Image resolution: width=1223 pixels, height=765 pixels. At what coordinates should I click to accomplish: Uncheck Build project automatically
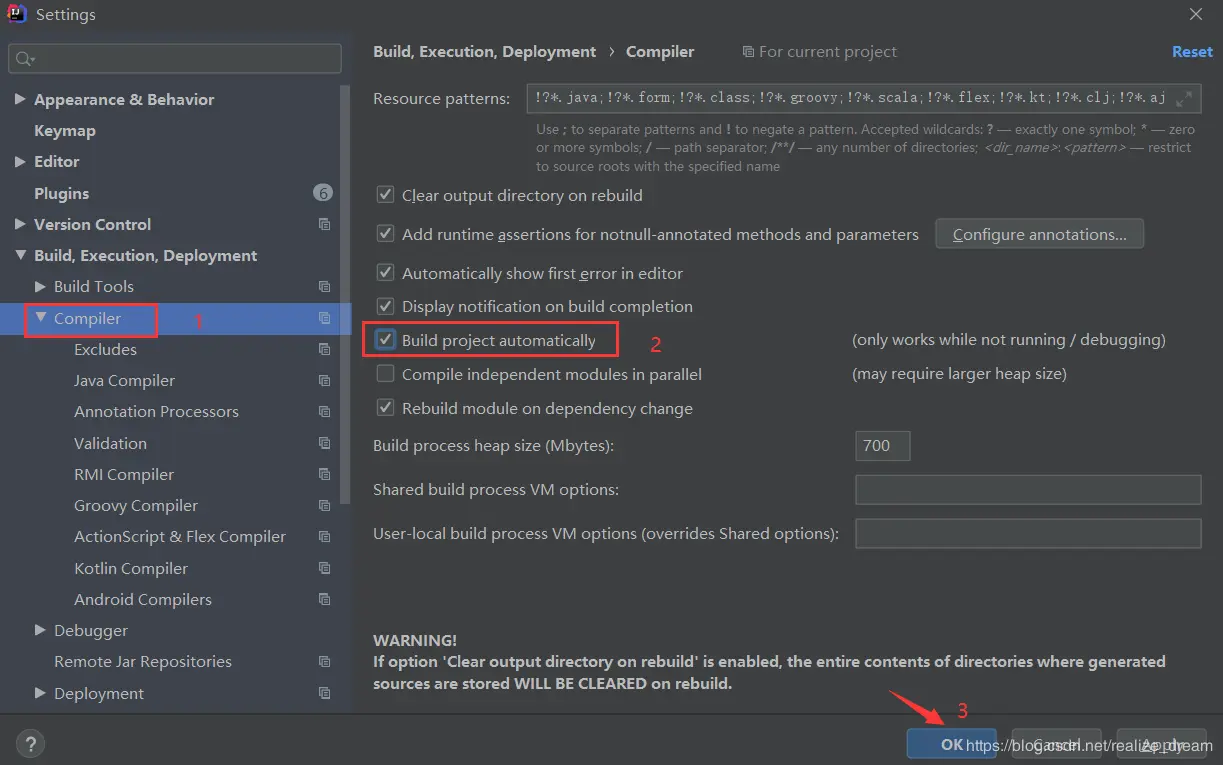click(385, 340)
